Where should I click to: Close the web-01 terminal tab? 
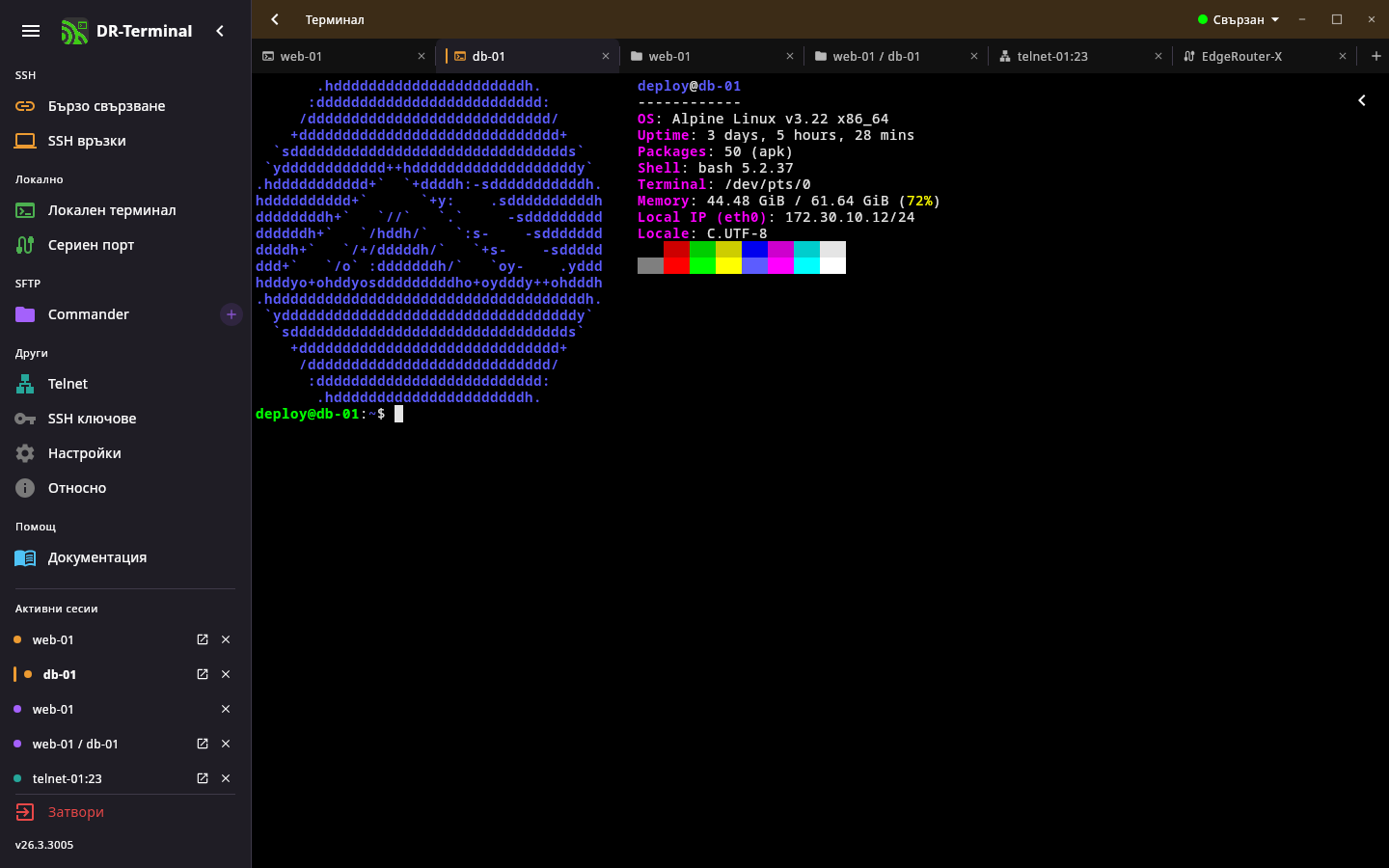(422, 56)
